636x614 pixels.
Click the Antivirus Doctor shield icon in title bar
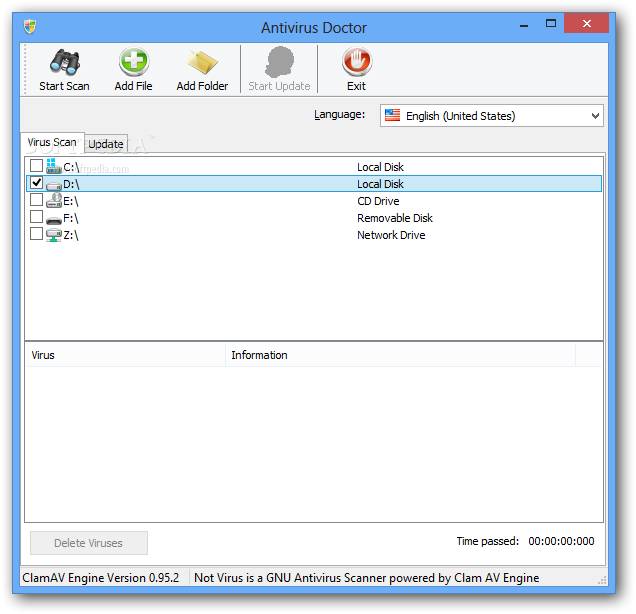click(x=30, y=27)
